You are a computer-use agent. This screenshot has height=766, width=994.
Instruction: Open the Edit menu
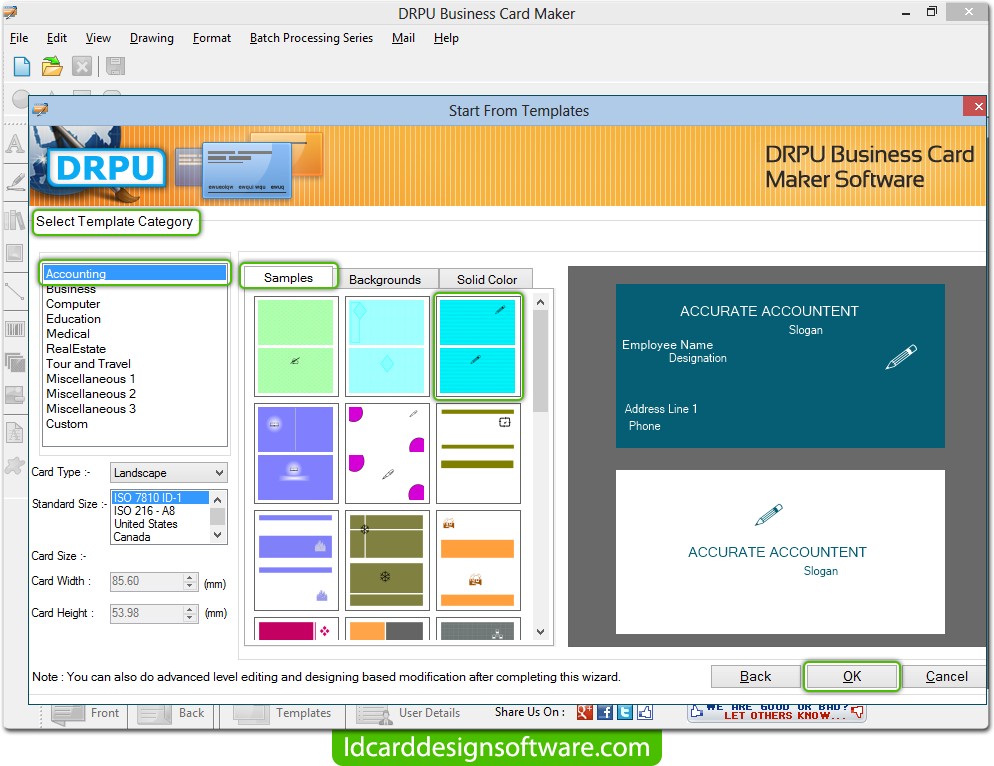coord(56,38)
